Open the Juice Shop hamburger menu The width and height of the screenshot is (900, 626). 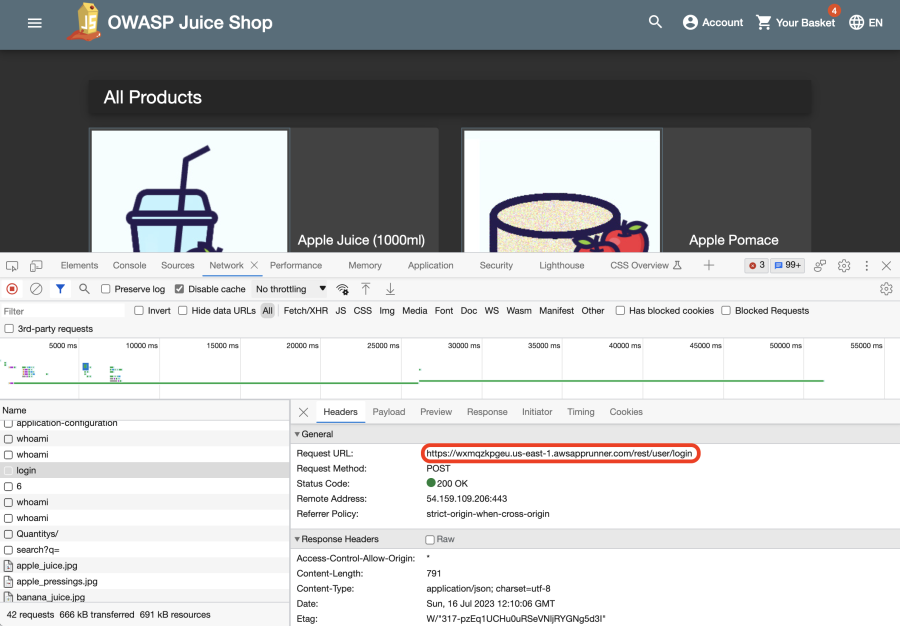click(35, 22)
